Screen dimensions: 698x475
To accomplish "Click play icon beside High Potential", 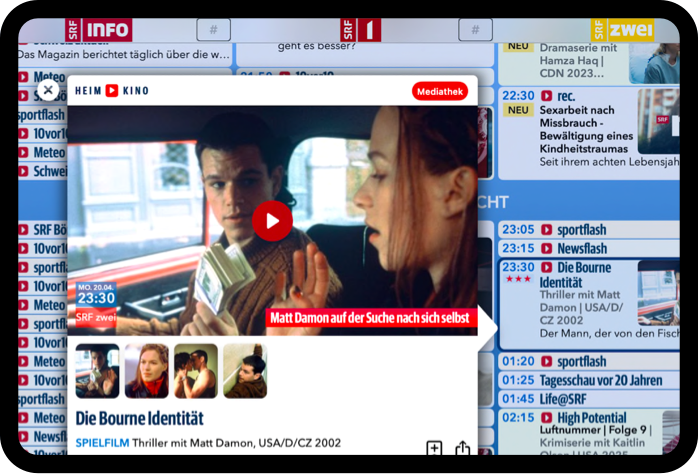I will tap(547, 417).
